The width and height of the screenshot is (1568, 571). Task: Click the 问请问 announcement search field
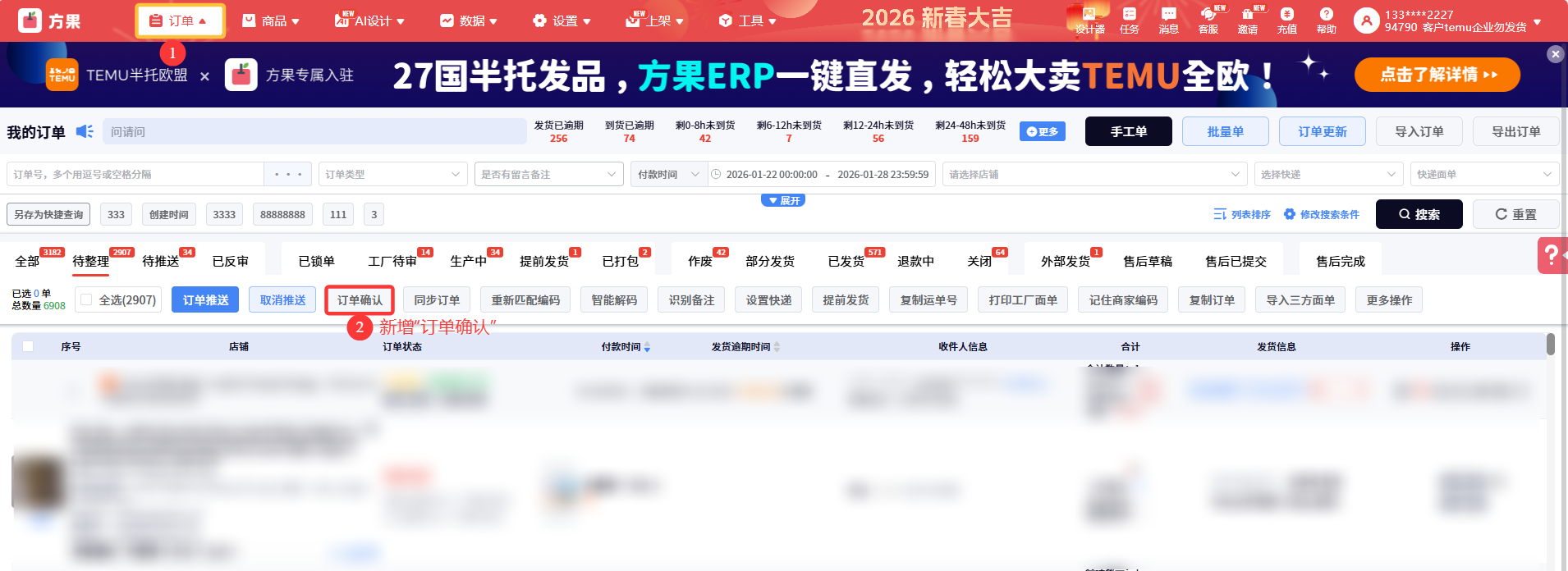tap(314, 131)
